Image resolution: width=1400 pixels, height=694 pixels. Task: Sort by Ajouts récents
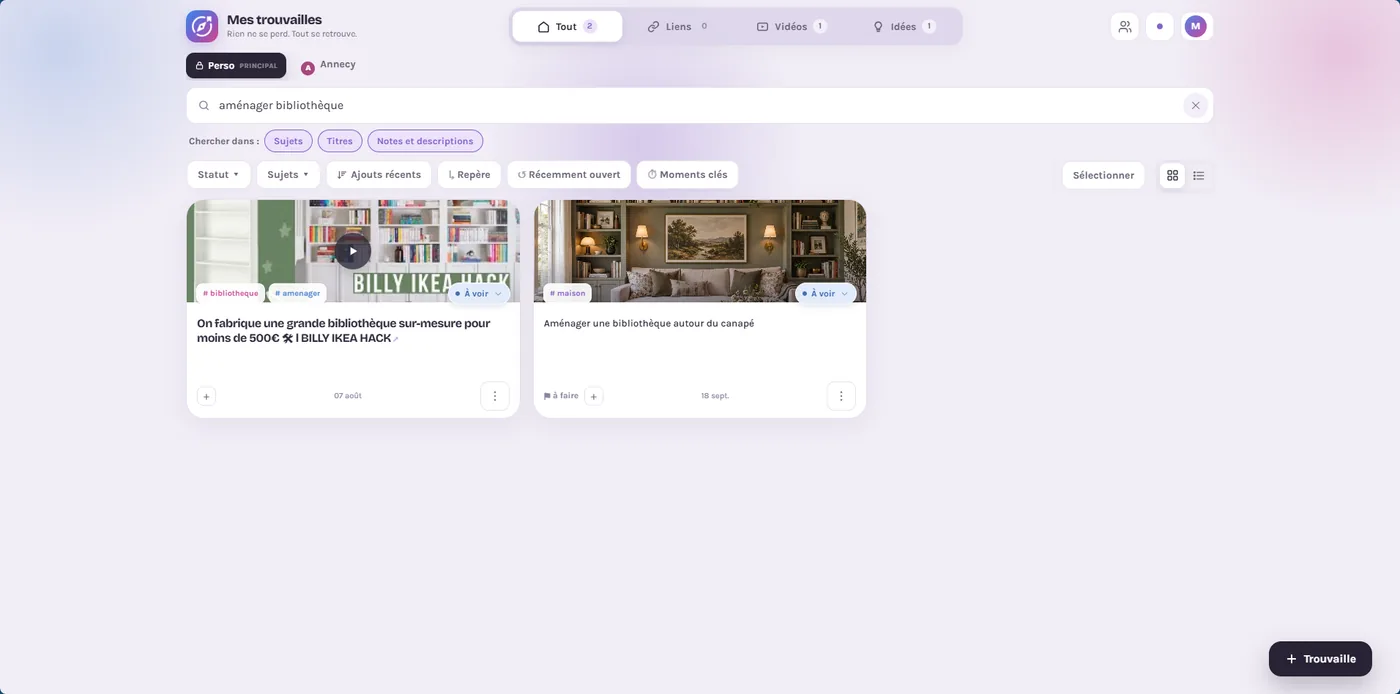(x=379, y=175)
